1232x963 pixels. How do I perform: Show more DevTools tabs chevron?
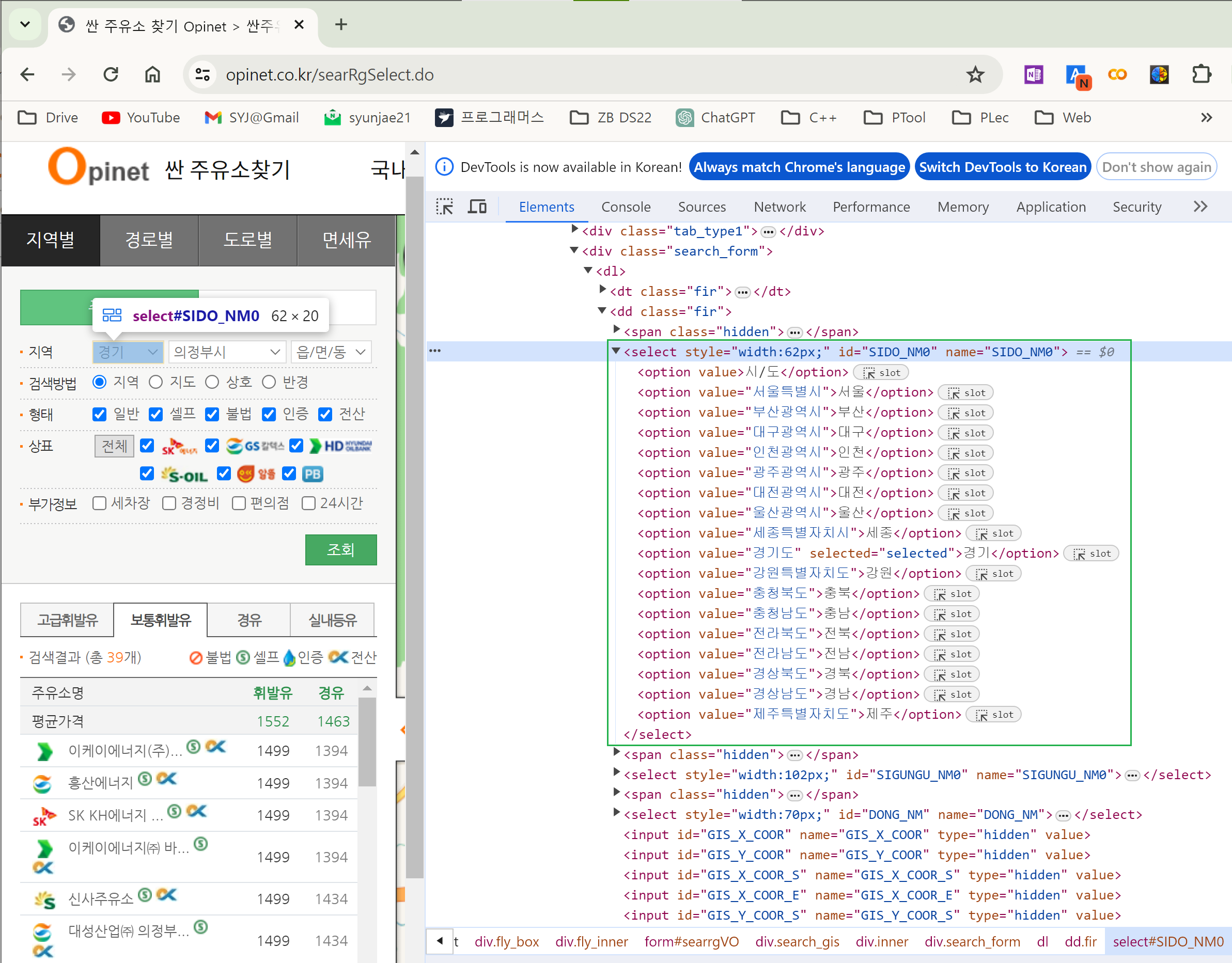tap(1200, 207)
